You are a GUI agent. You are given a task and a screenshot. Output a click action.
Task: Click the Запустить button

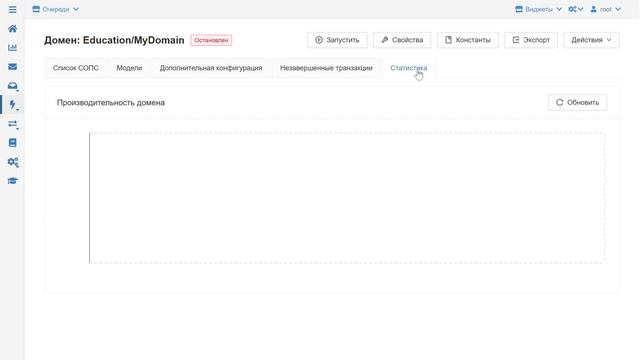pos(337,40)
